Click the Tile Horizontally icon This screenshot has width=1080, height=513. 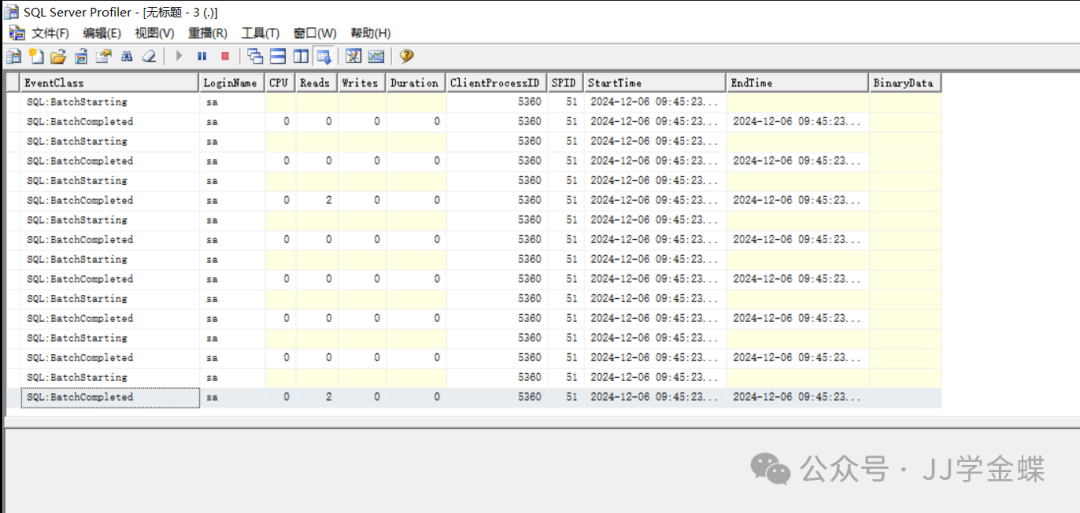pos(278,56)
